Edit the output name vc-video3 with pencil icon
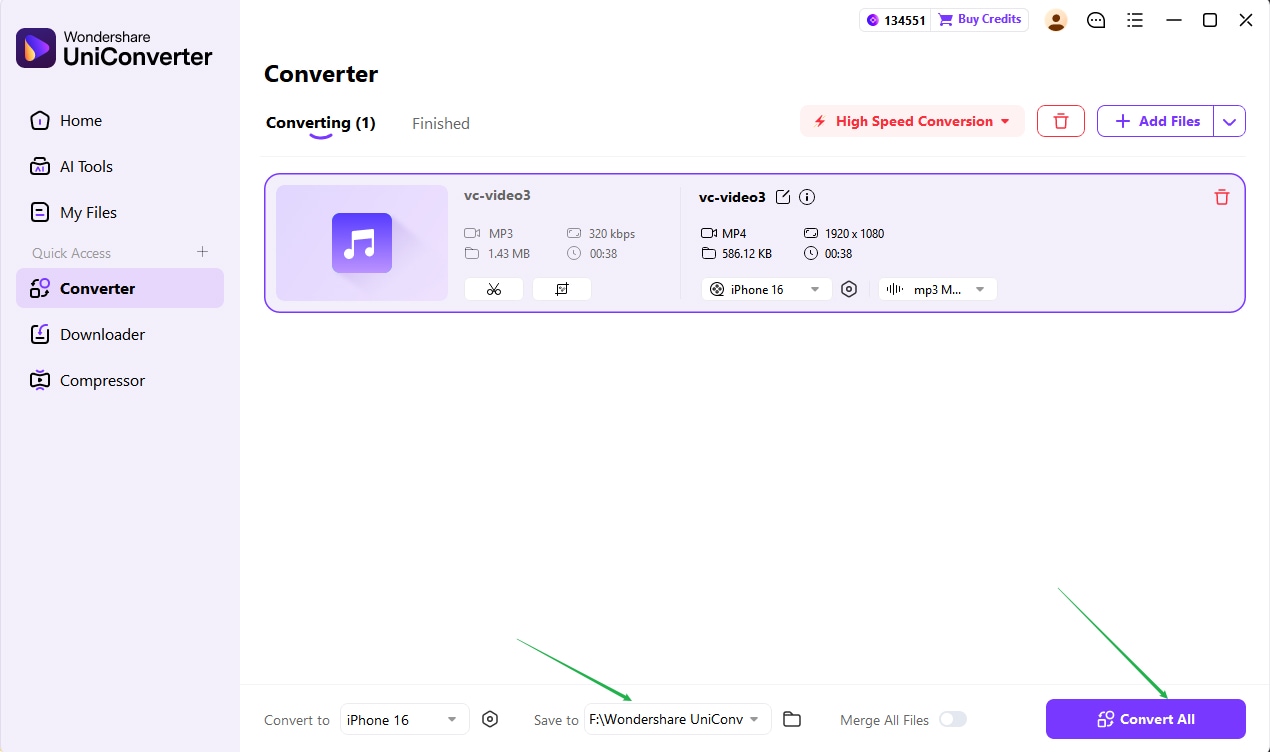 point(783,197)
